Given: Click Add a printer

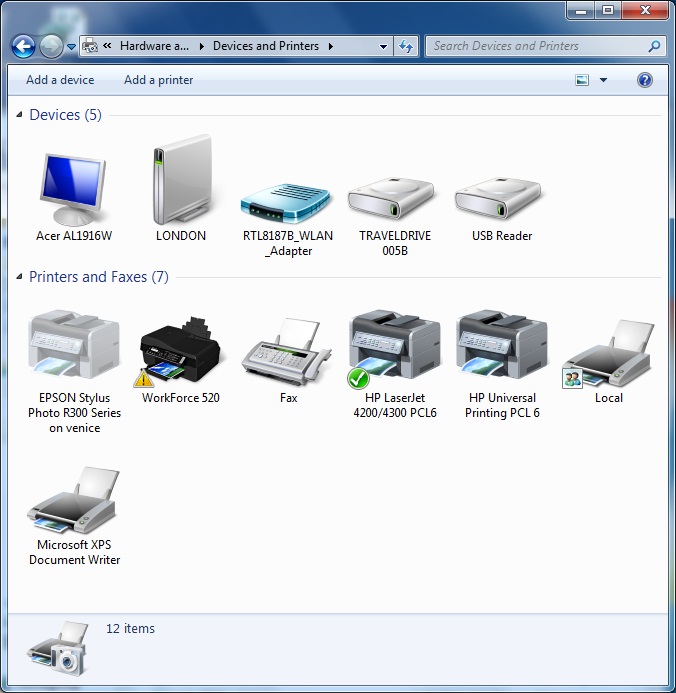Looking at the screenshot, I should click(159, 80).
